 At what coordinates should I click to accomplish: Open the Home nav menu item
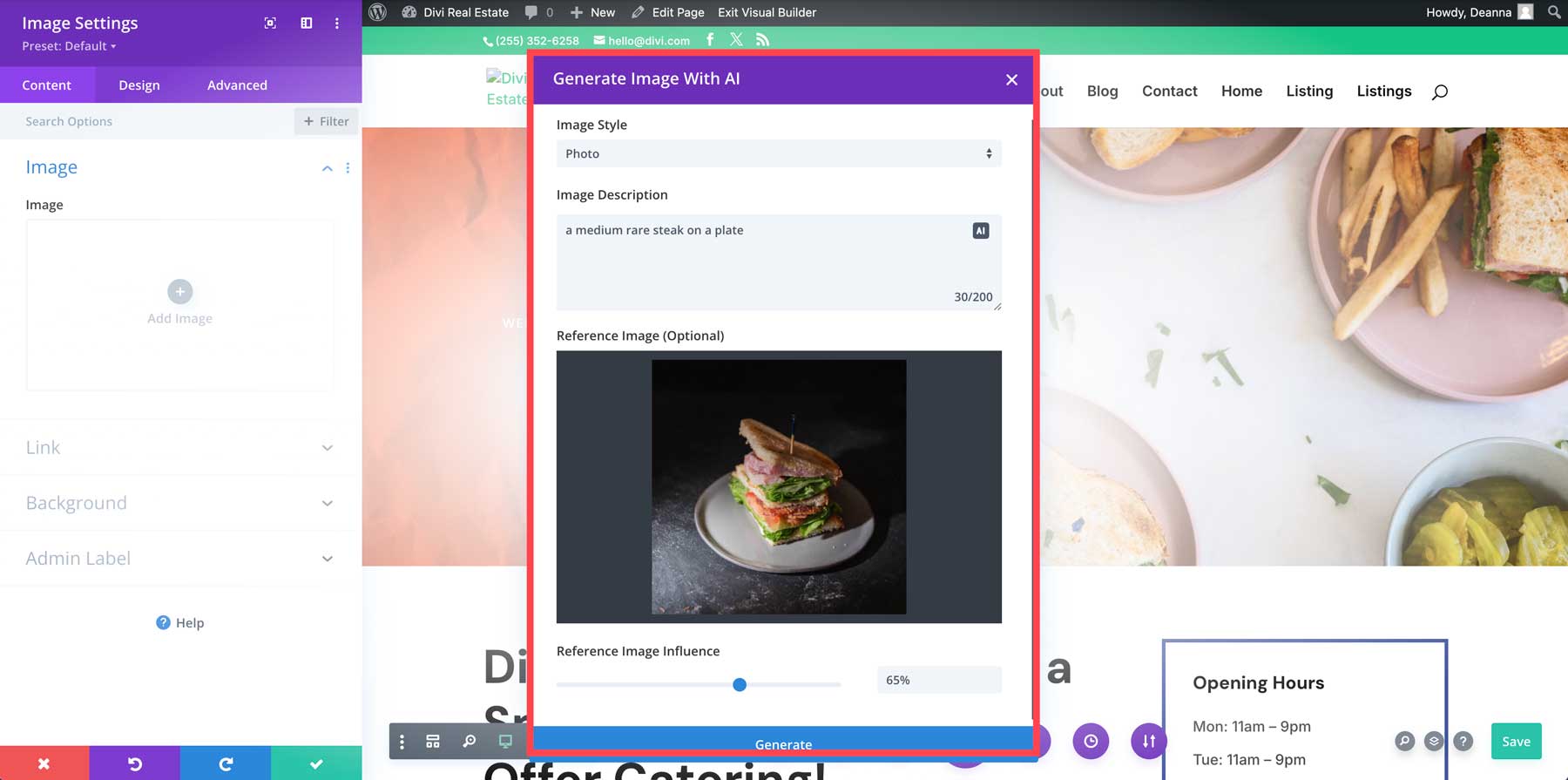point(1241,91)
